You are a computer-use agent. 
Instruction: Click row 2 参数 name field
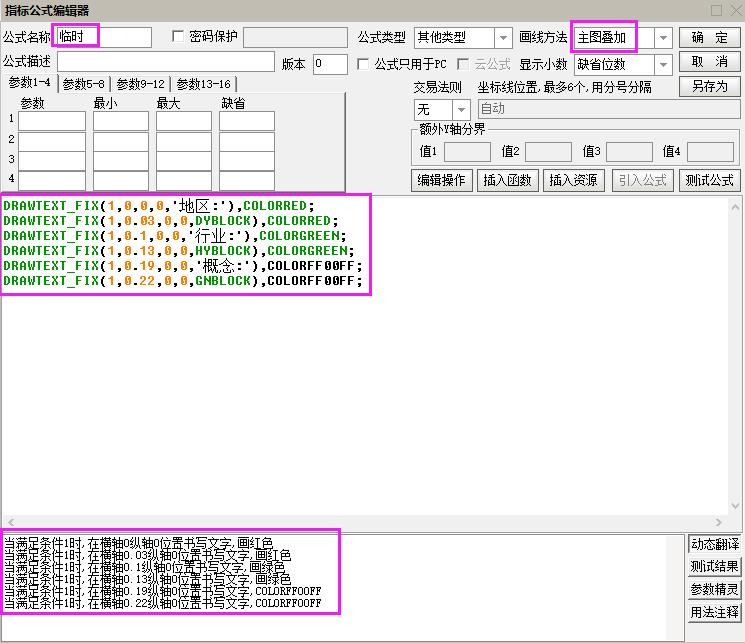[52, 142]
